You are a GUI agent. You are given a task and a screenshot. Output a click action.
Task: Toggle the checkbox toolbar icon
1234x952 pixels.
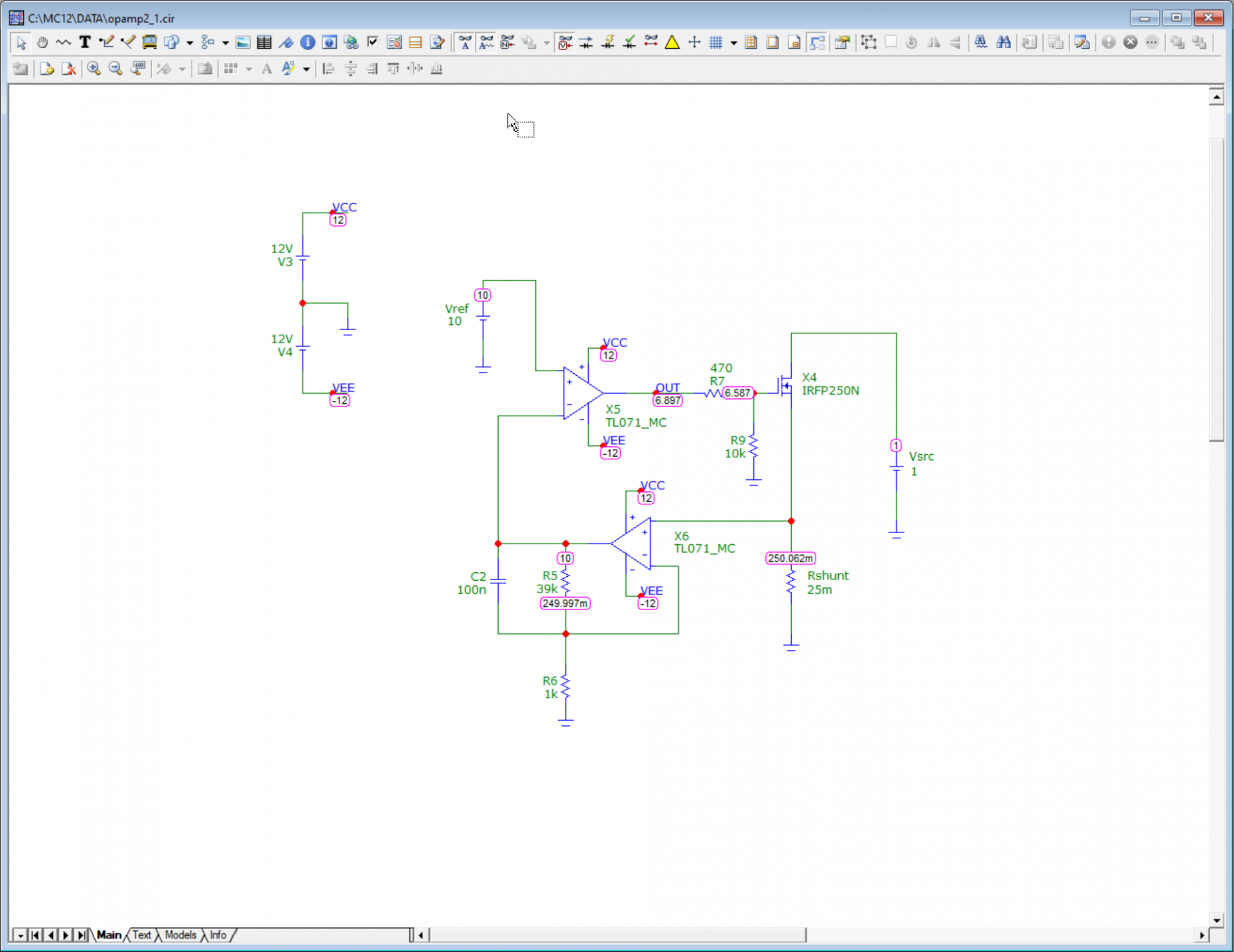[x=372, y=42]
